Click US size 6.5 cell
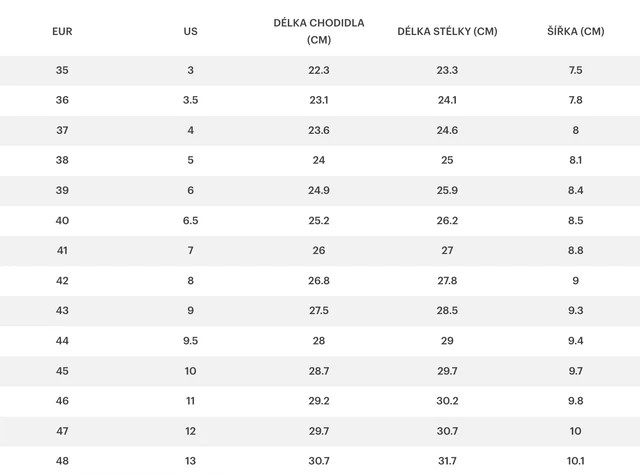The image size is (640, 475). click(190, 221)
